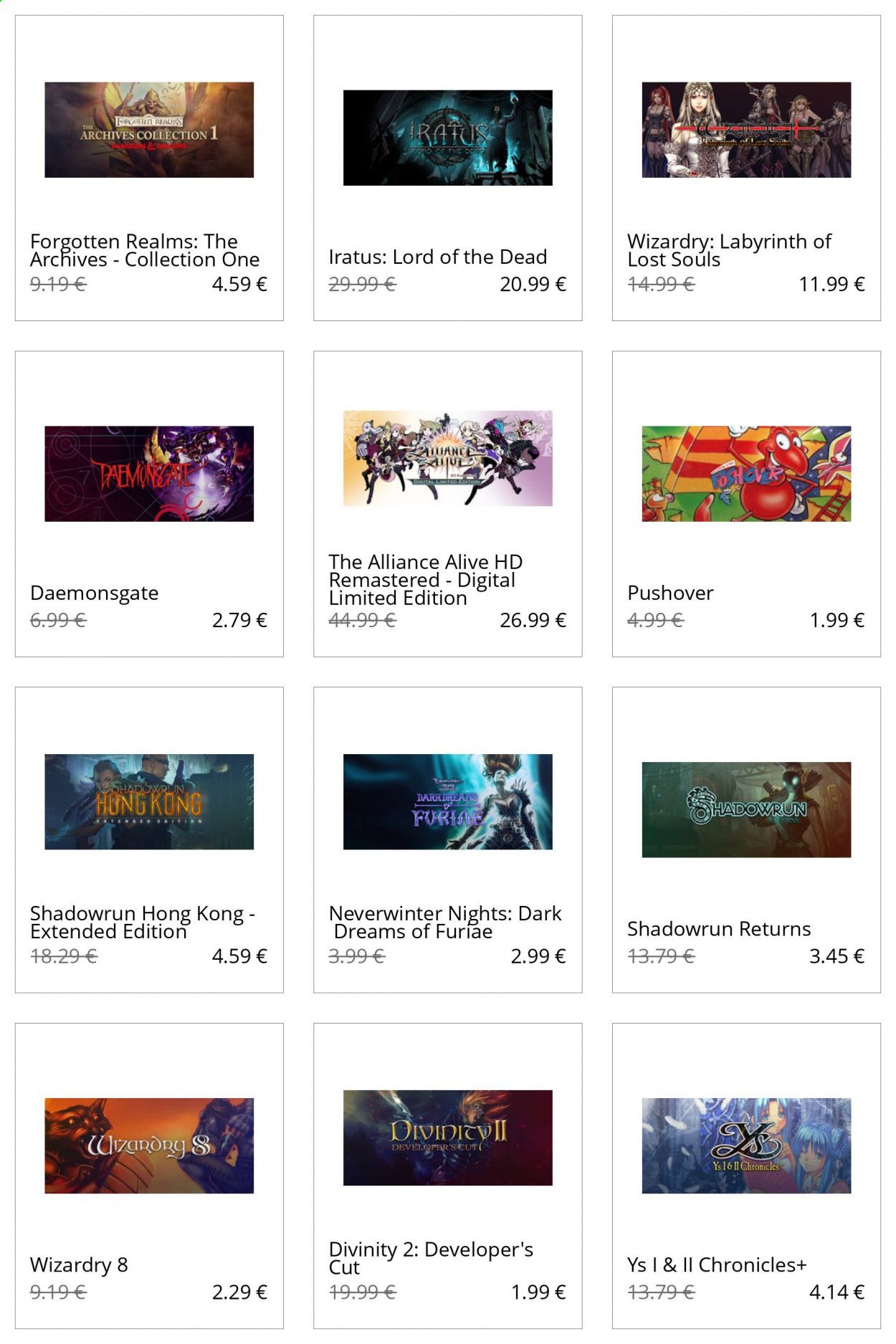
Task: Open the Iratus Lord of the Dead thumbnail
Action: point(447,138)
